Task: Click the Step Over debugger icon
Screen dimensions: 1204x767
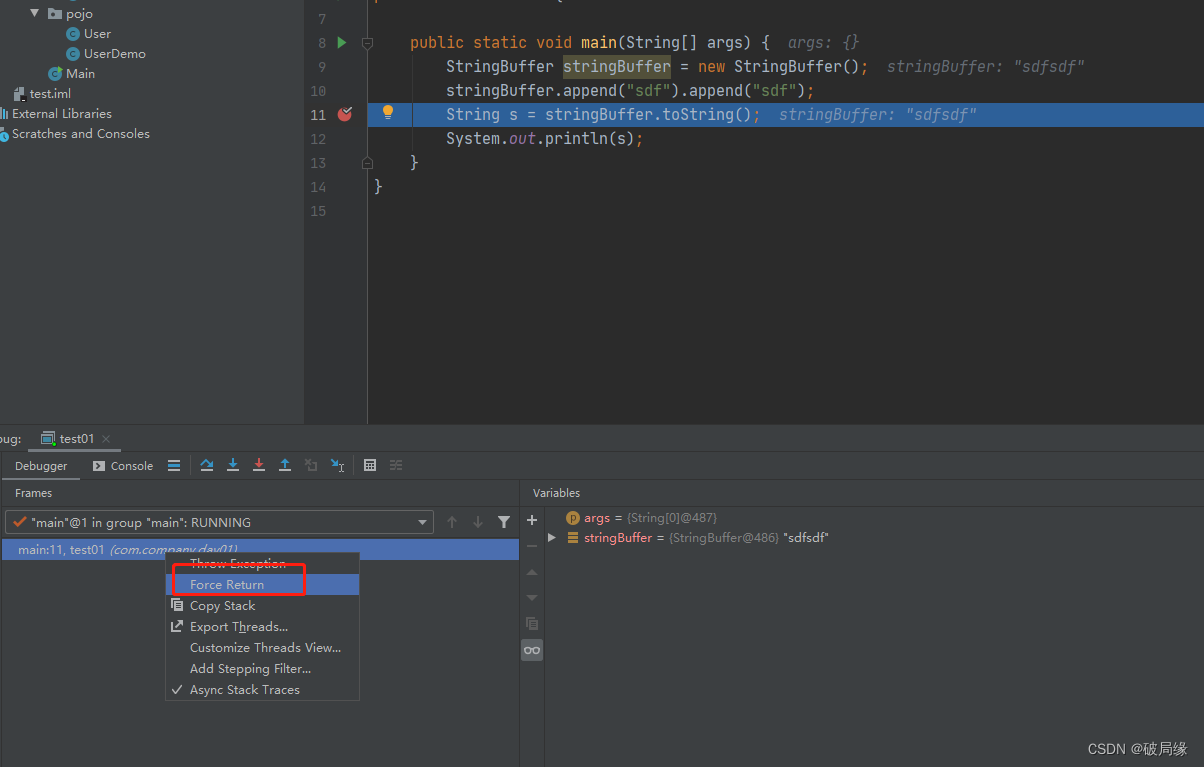Action: click(207, 466)
